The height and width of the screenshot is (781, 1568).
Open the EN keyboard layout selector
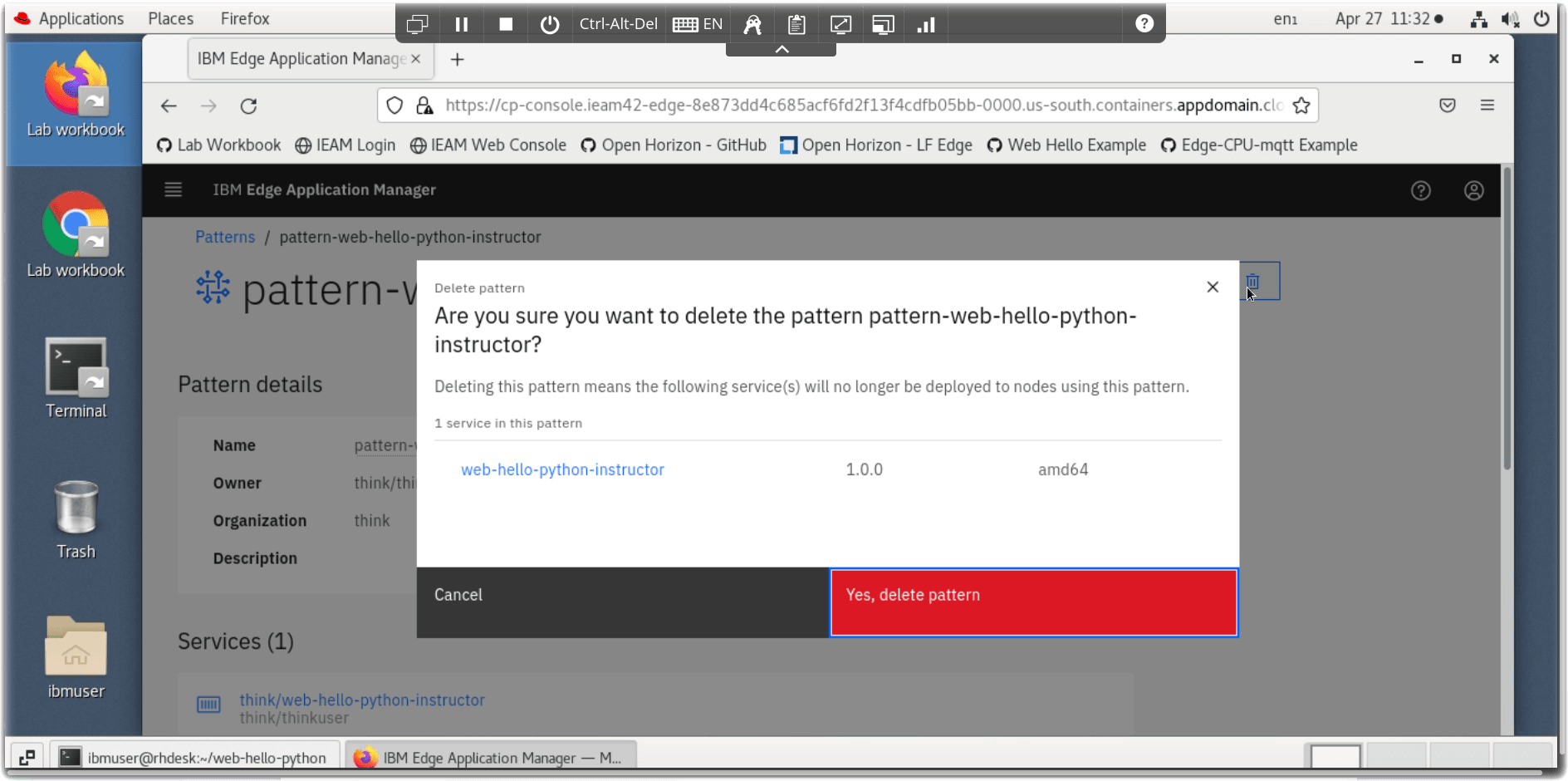click(698, 24)
